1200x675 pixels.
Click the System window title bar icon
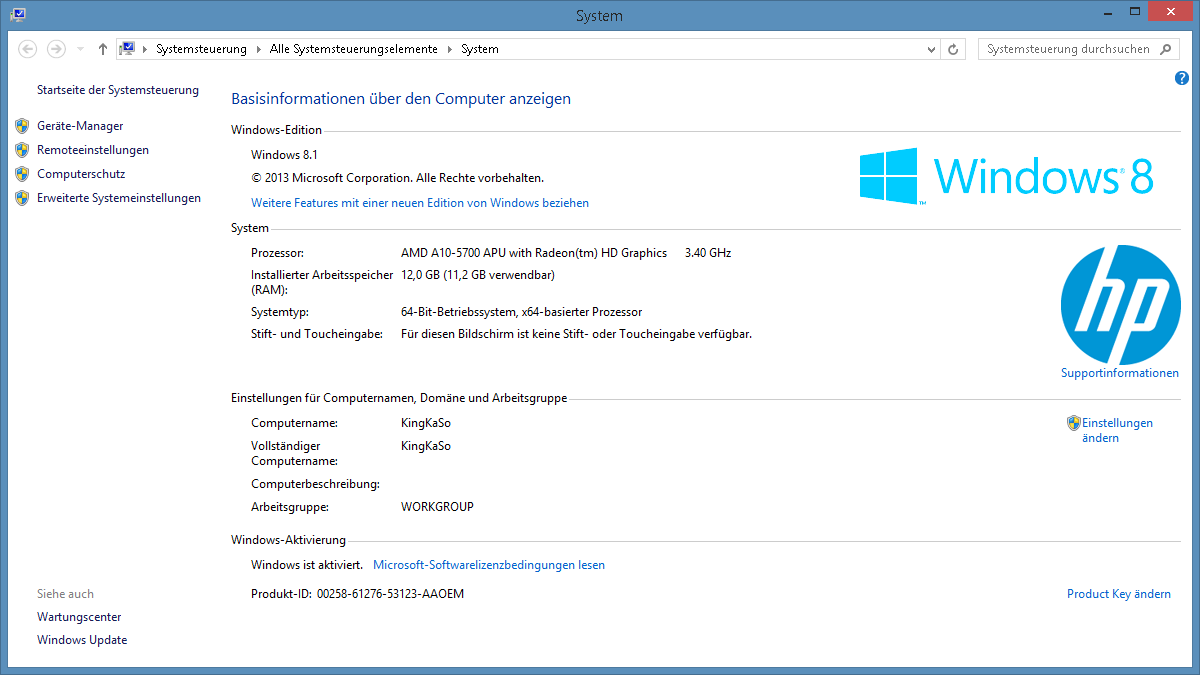click(x=18, y=14)
